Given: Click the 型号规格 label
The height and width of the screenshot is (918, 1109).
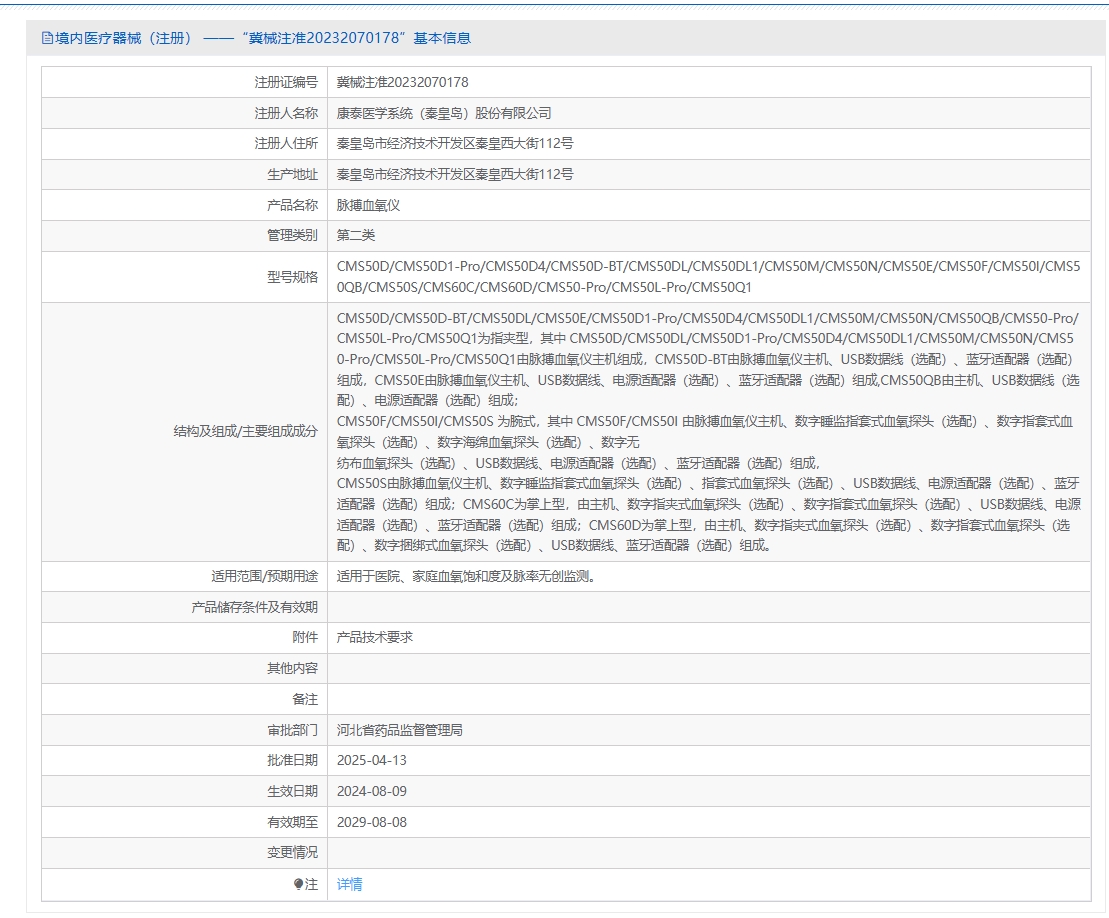Looking at the screenshot, I should click(x=293, y=277).
